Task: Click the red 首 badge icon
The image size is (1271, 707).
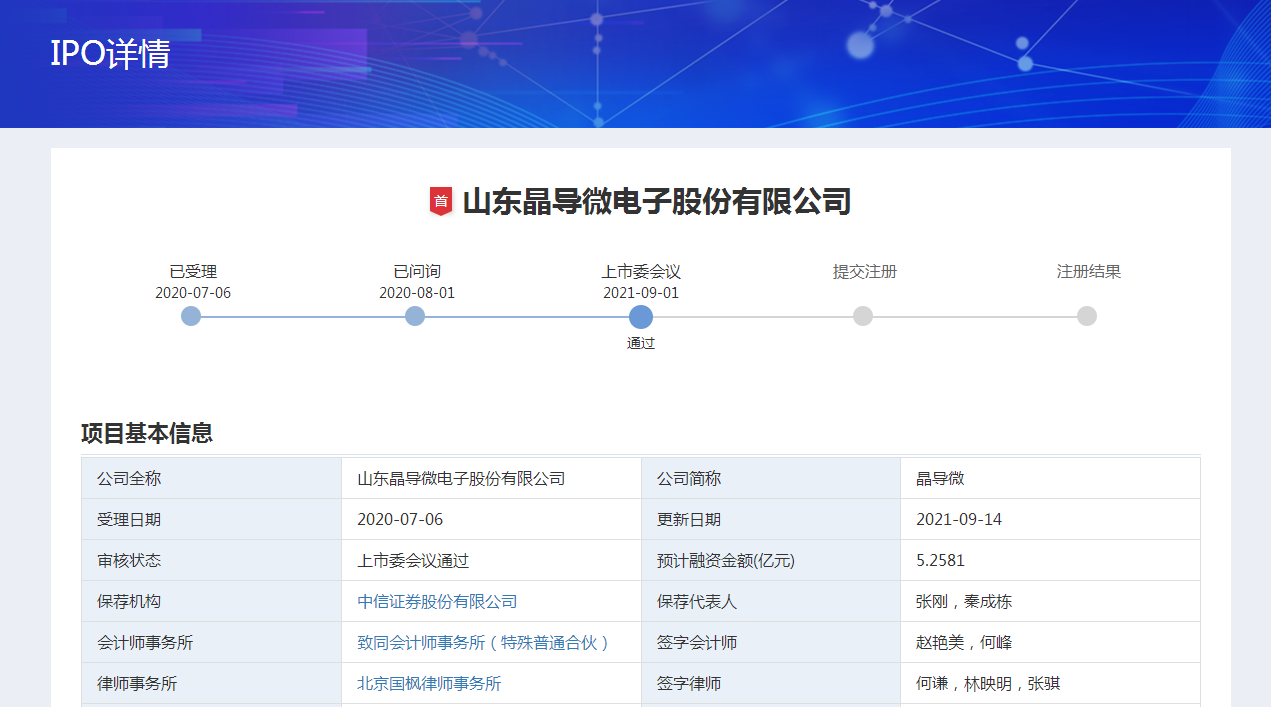Action: pos(441,201)
